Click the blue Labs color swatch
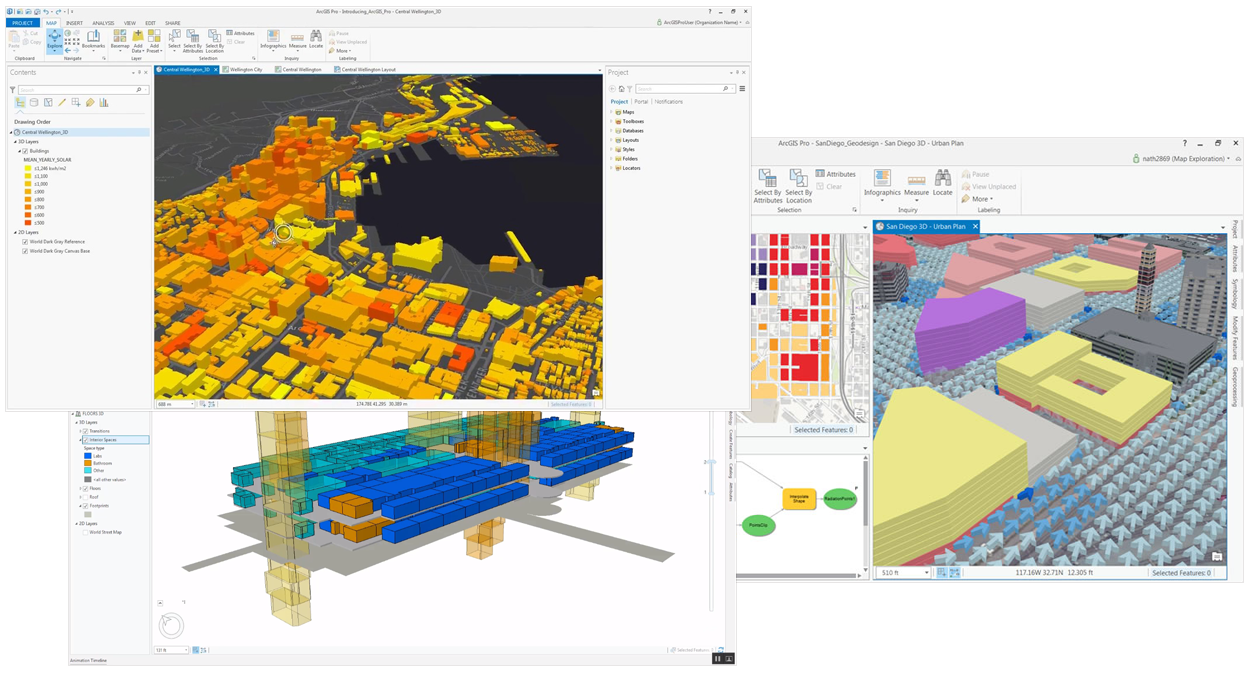 (88, 456)
